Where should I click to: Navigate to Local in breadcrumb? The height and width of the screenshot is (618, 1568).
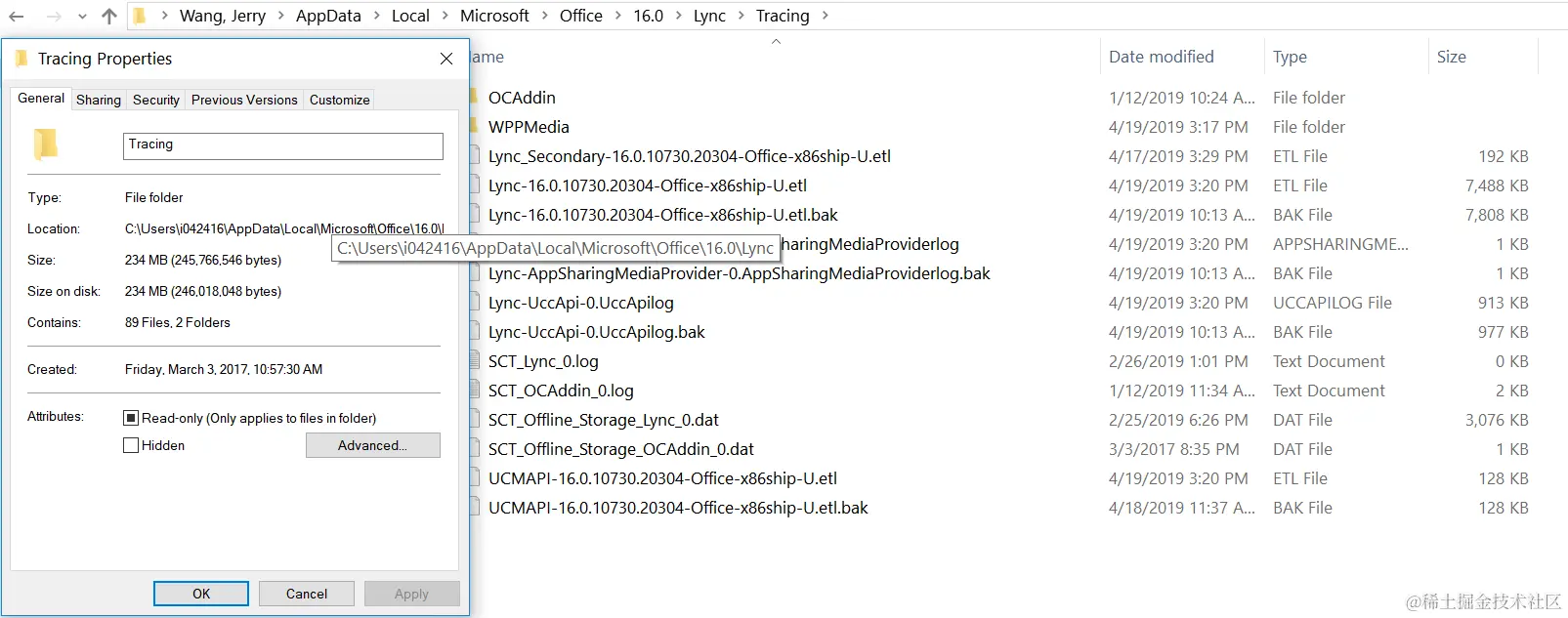pos(410,16)
